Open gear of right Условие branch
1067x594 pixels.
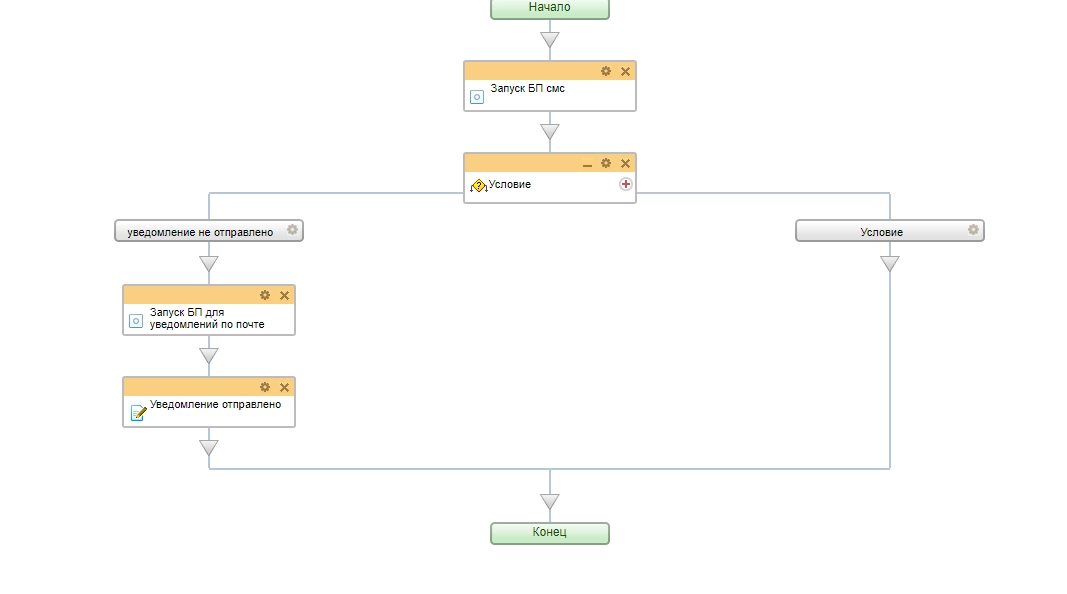click(973, 230)
